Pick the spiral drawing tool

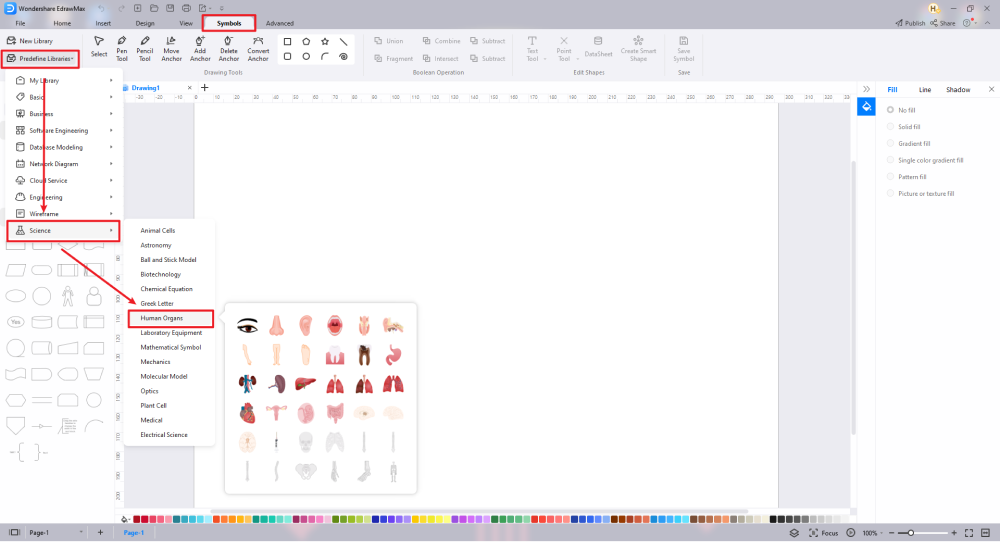[x=343, y=57]
